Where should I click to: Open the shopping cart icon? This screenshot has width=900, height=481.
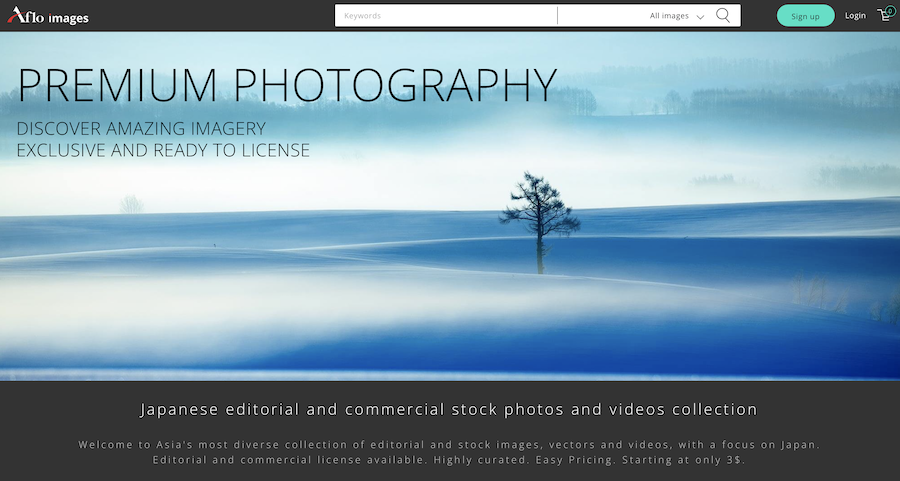point(886,14)
